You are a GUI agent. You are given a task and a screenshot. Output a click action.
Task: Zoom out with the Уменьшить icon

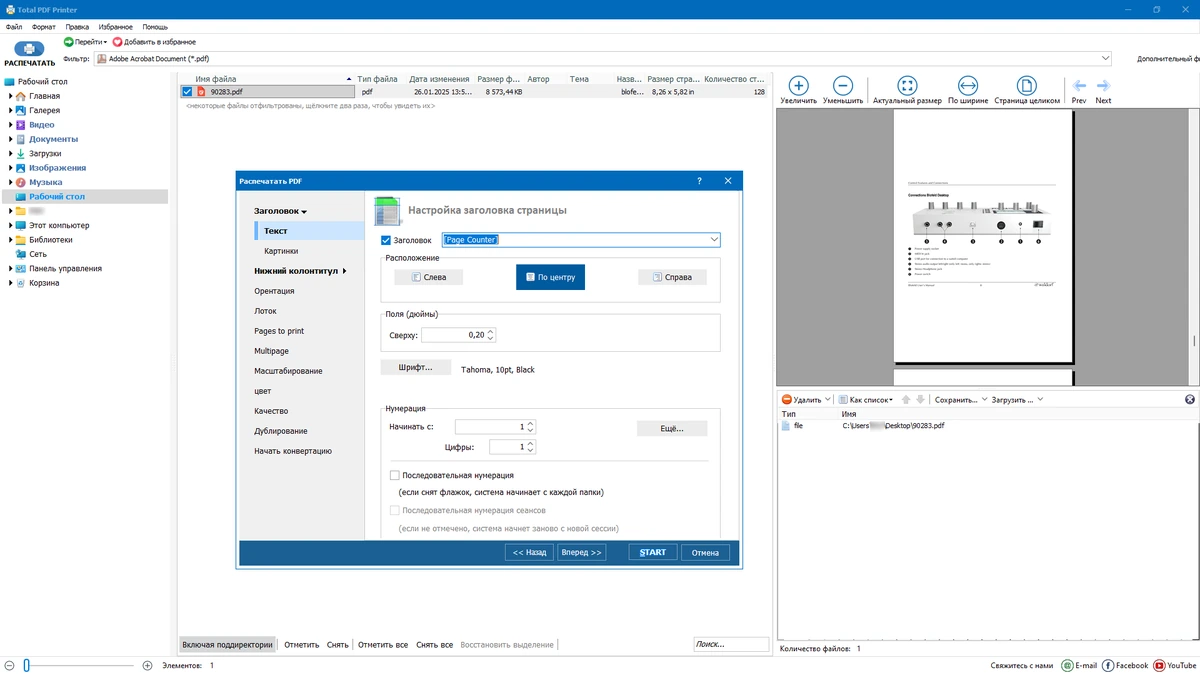pyautogui.click(x=843, y=86)
